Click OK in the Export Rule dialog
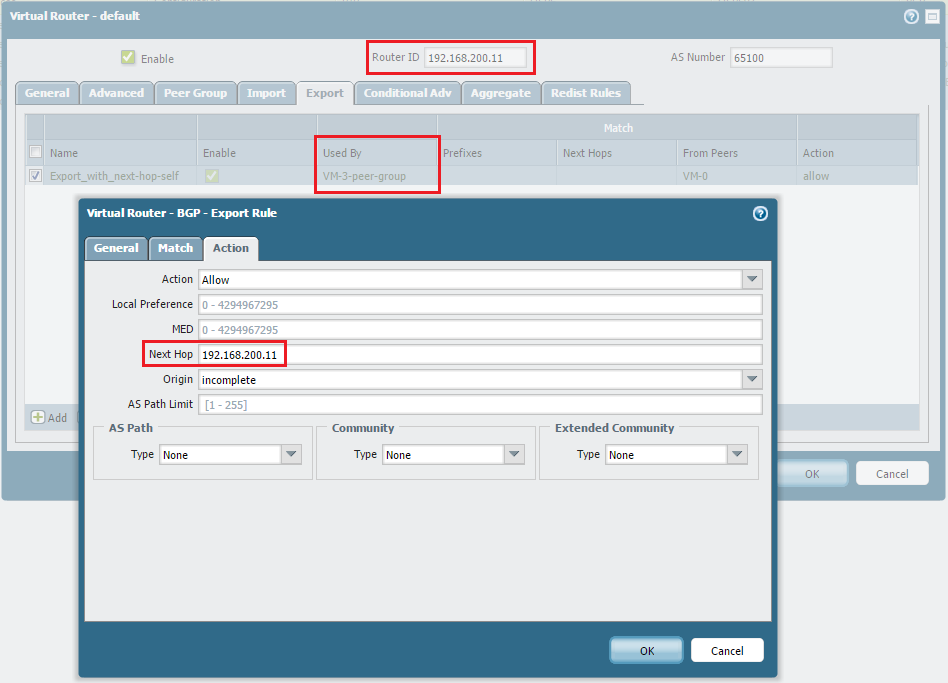 click(x=647, y=651)
